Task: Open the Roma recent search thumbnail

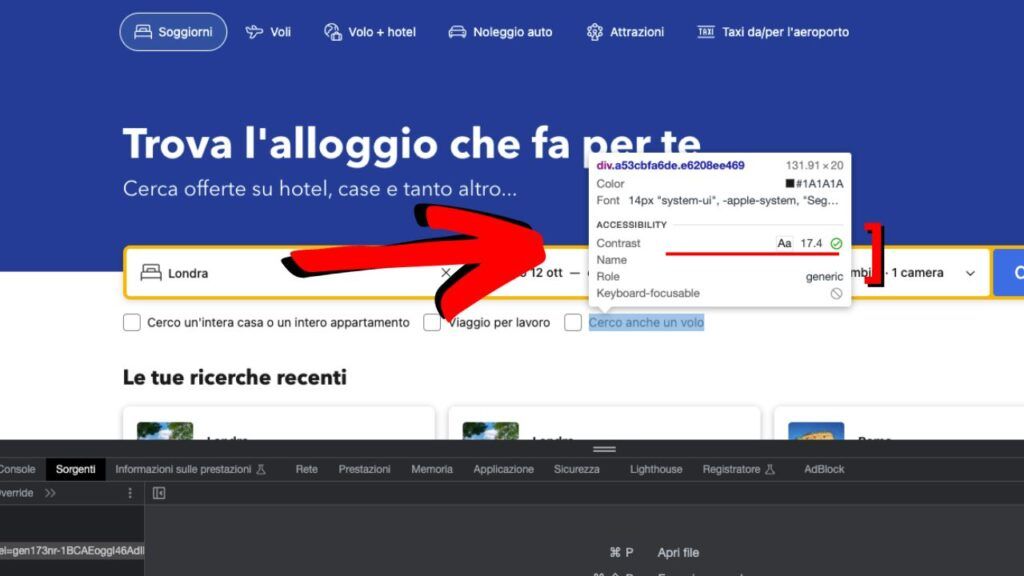Action: [x=816, y=431]
